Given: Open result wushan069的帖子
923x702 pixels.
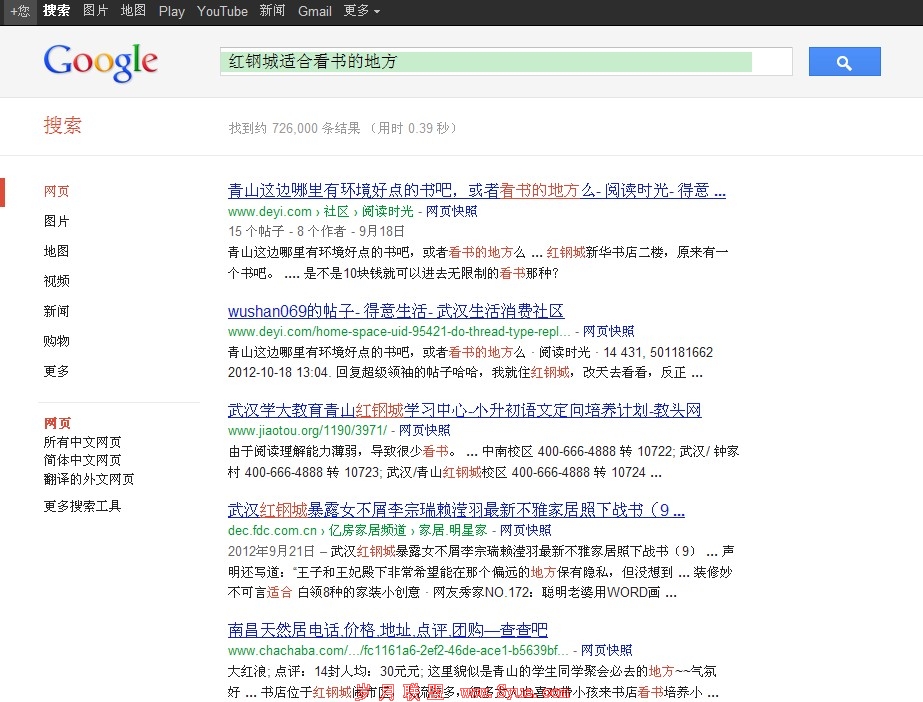Looking at the screenshot, I should [396, 311].
